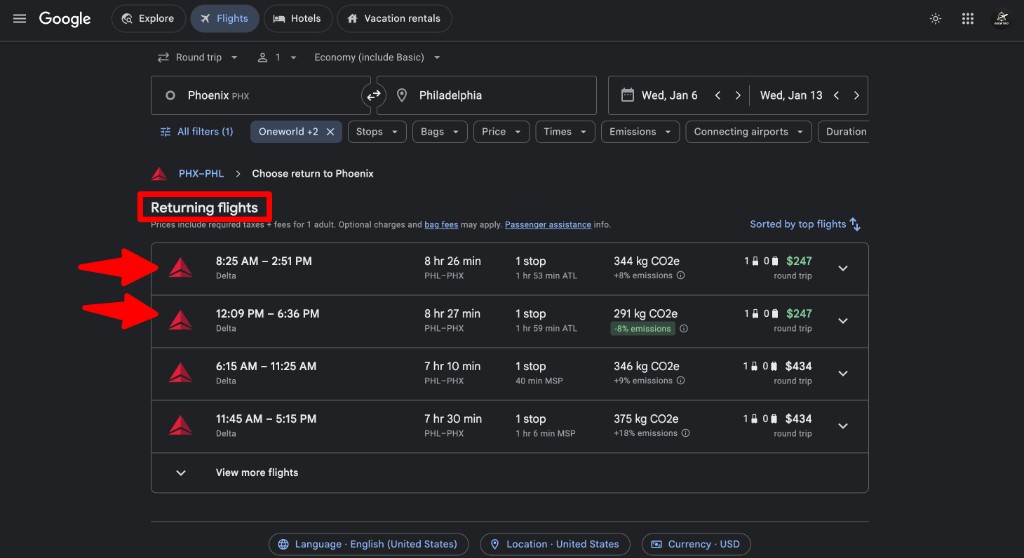Expand details of 11:45 AM – 5:15 PM flight
This screenshot has height=558, width=1024.
843,426
